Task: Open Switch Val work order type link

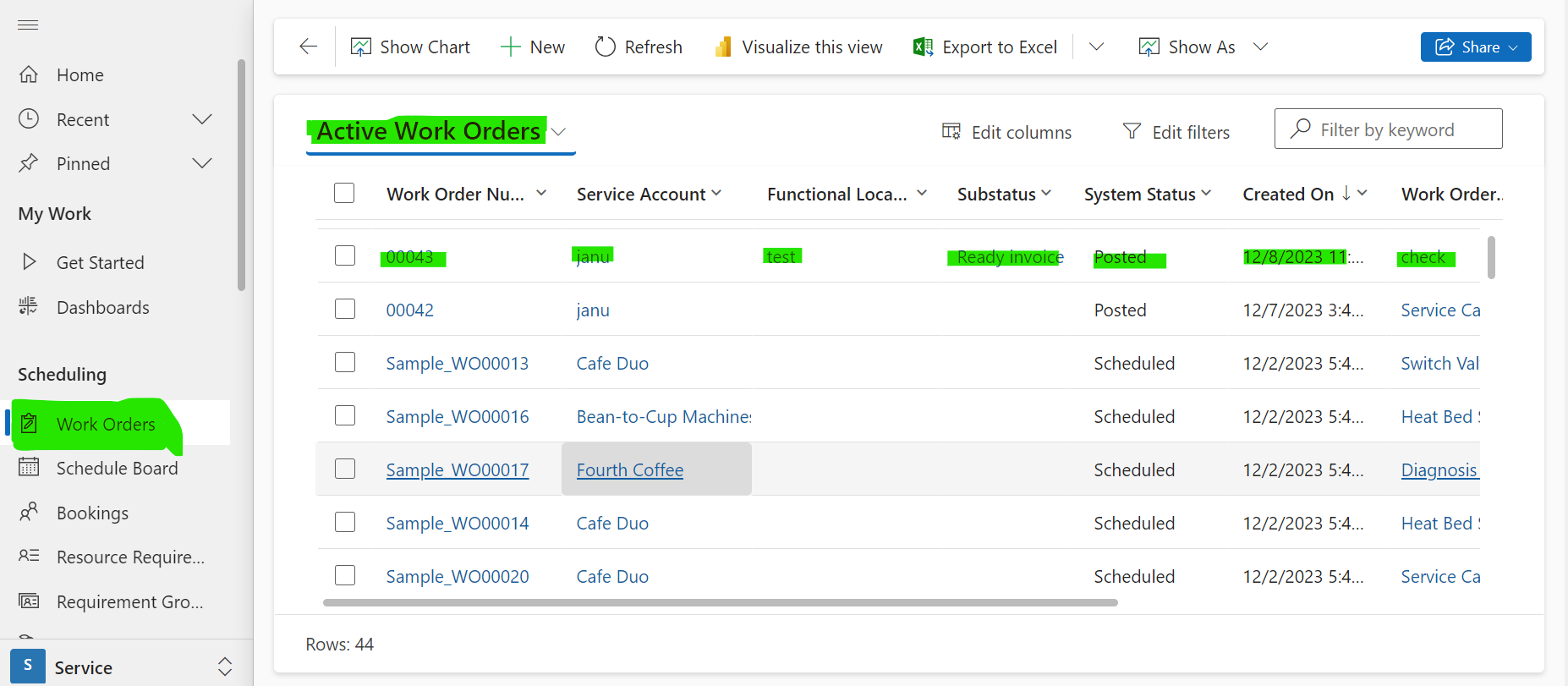Action: click(x=1439, y=363)
